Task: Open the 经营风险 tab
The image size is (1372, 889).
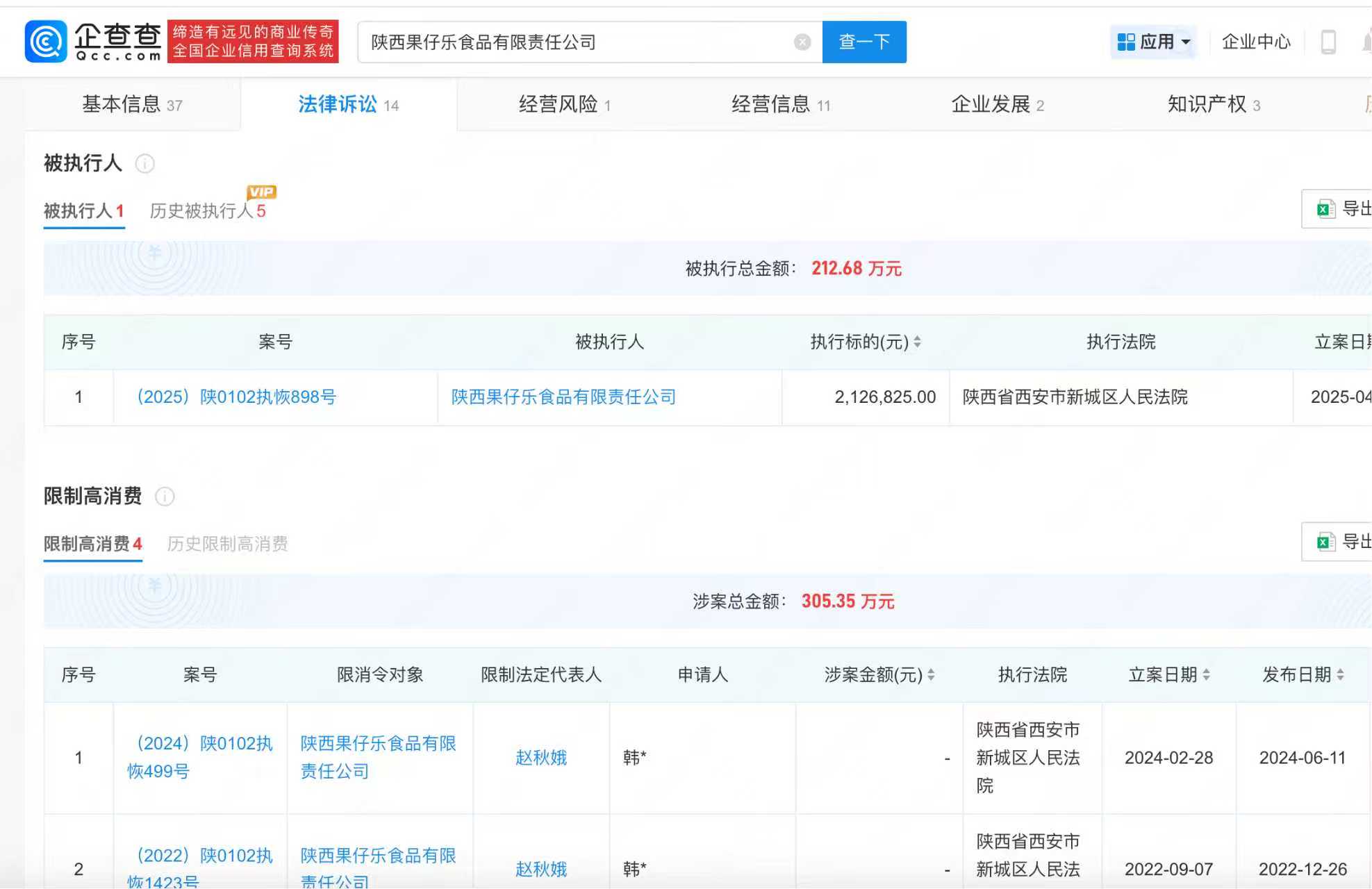Action: click(565, 104)
